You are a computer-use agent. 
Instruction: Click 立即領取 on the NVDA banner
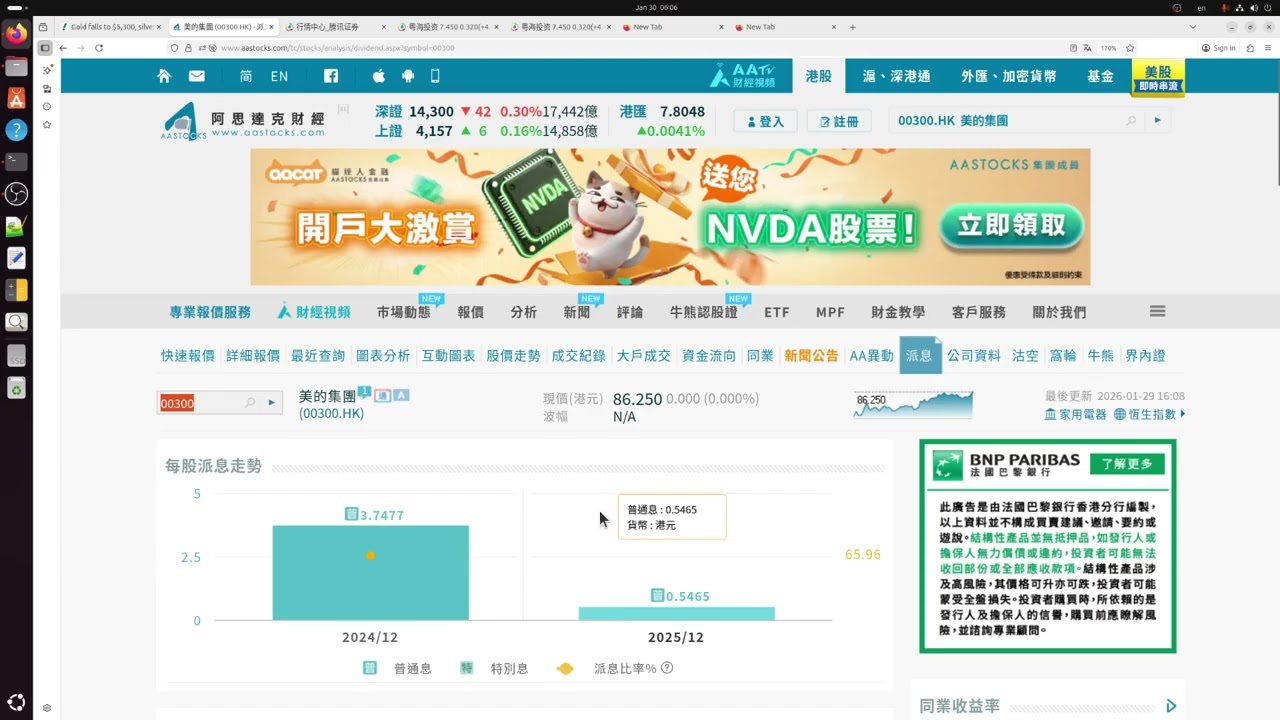click(1011, 226)
